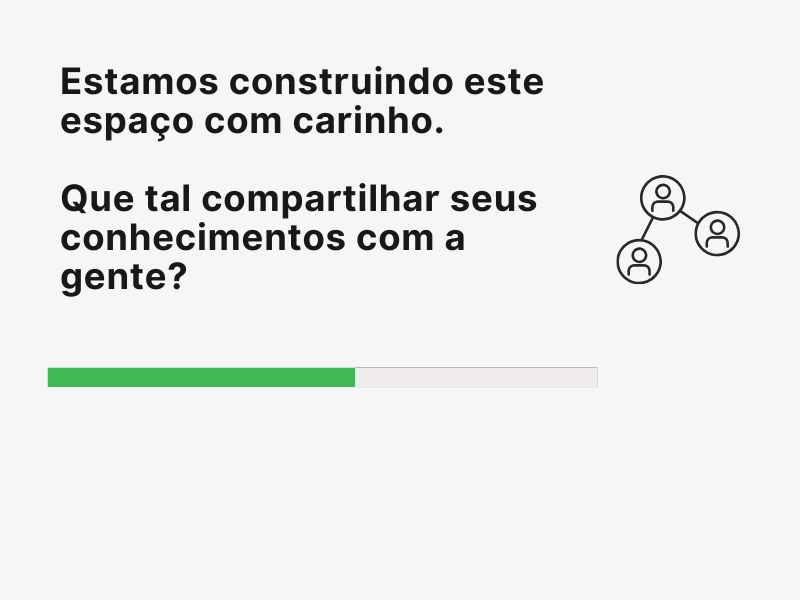
Task: Click the words "com a" after conhecimentos
Action: (411, 240)
